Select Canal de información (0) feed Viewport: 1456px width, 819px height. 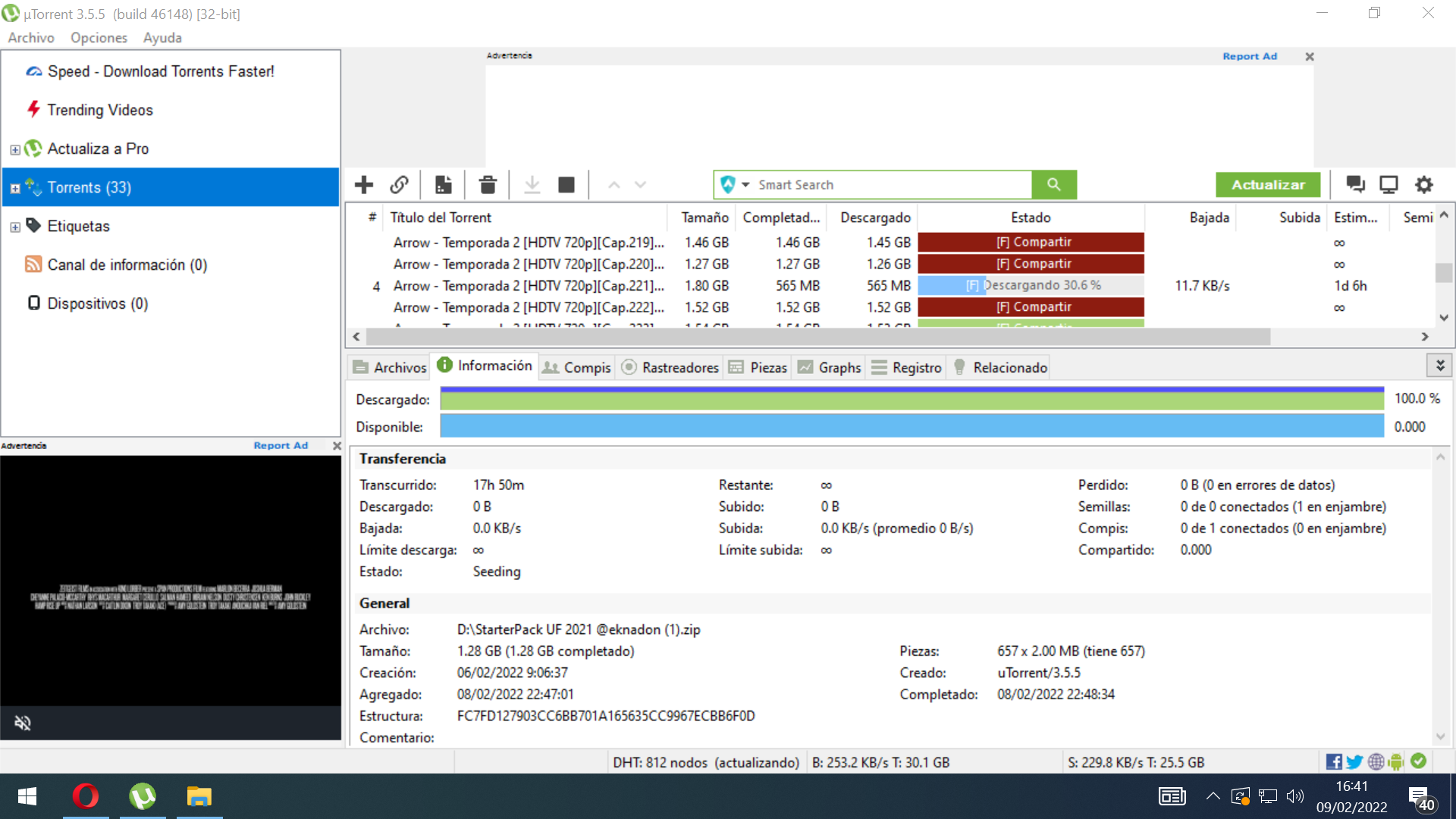(x=127, y=265)
